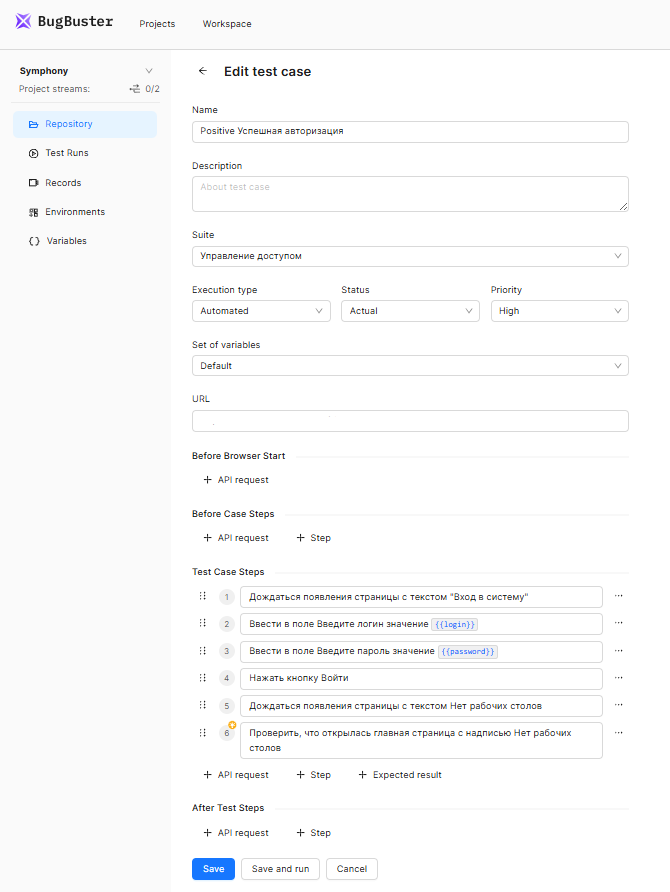Viewport: 670px width, 892px height.
Task: Open the Execution type dropdown
Action: click(x=261, y=311)
